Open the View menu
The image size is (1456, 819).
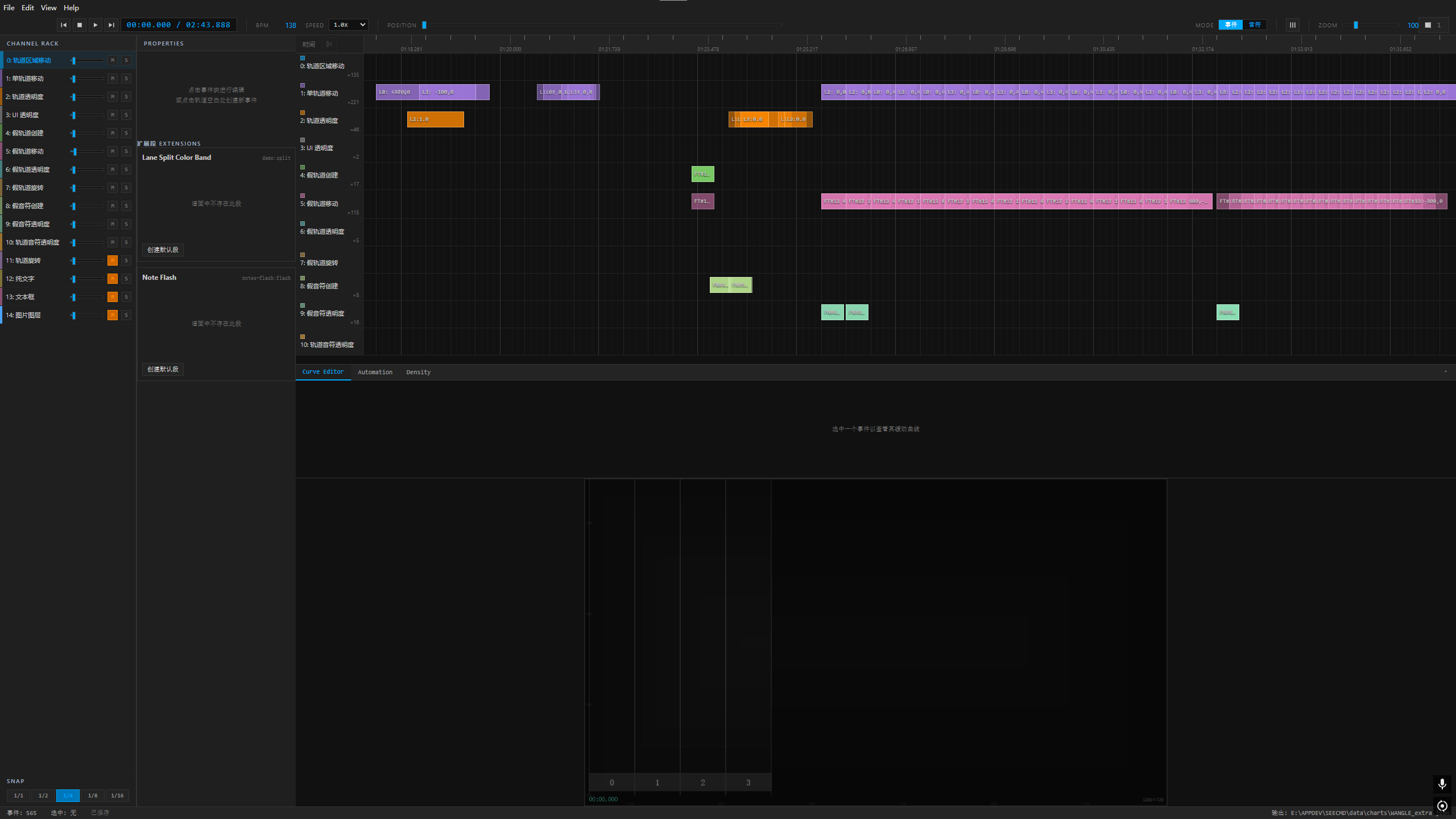pos(48,8)
